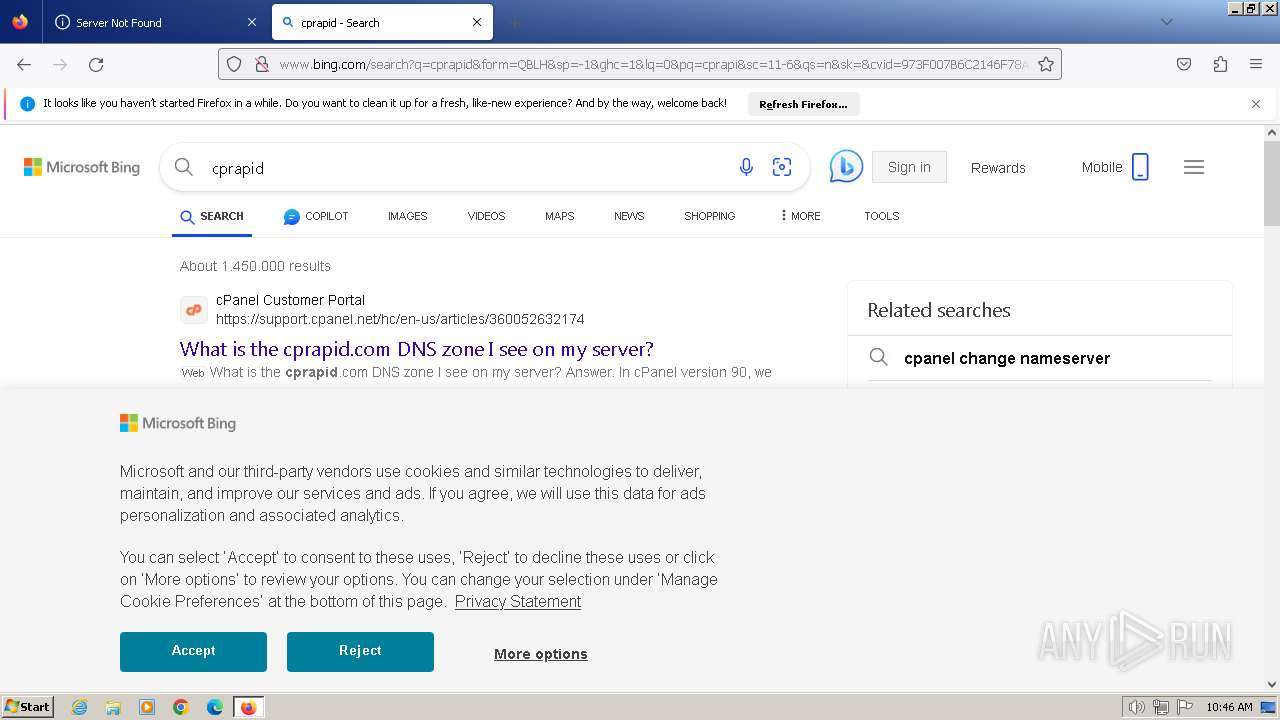Open the cPanel favicon next to Customer Portal
The image size is (1280, 720).
point(194,310)
